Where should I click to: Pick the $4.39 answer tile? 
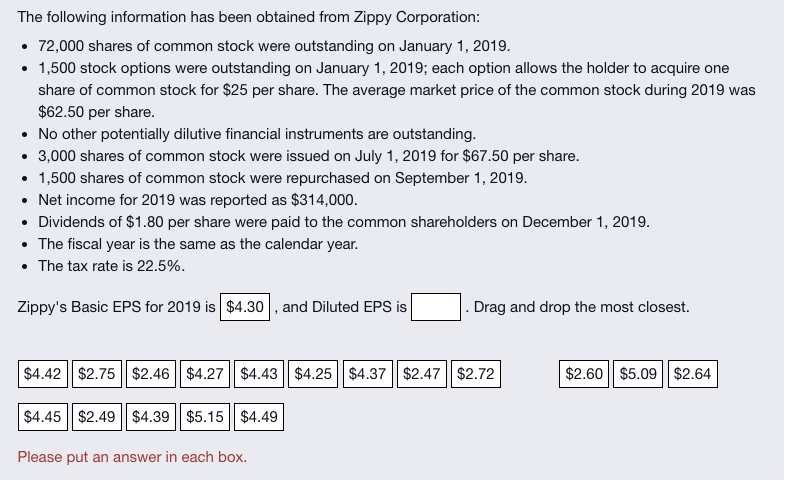click(152, 416)
